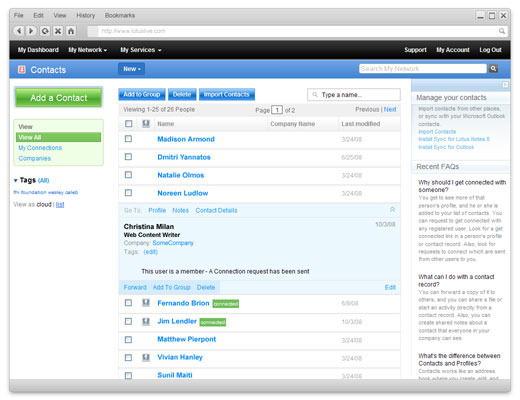Select View All in sidebar
Viewport: 520px width, 400px height.
coord(58,137)
